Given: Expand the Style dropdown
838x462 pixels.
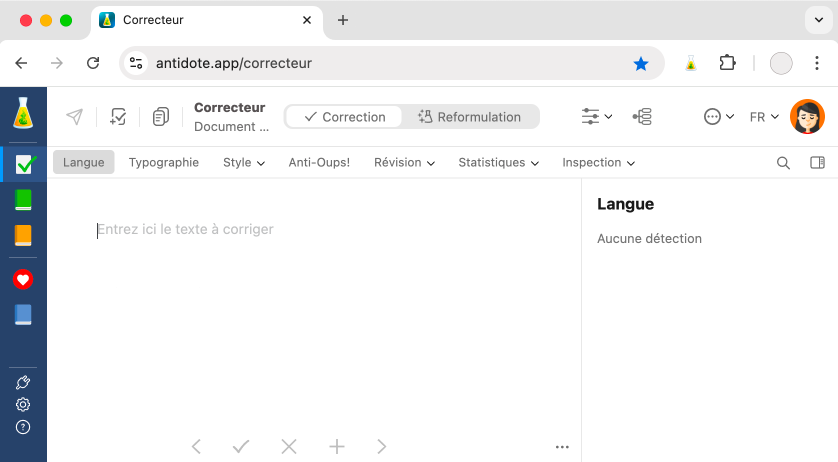Looking at the screenshot, I should coord(244,162).
